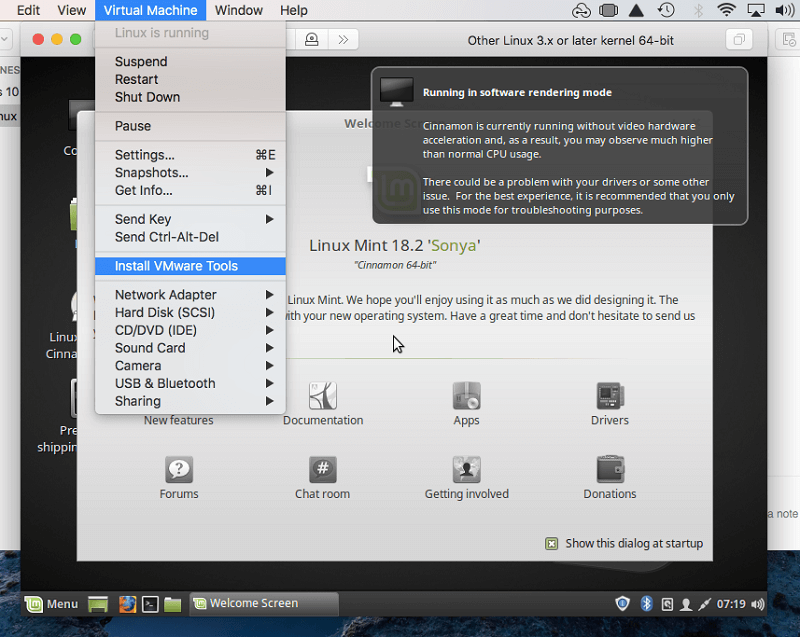Open the Drivers icon in Welcome Screen
The width and height of the screenshot is (800, 637).
[610, 396]
